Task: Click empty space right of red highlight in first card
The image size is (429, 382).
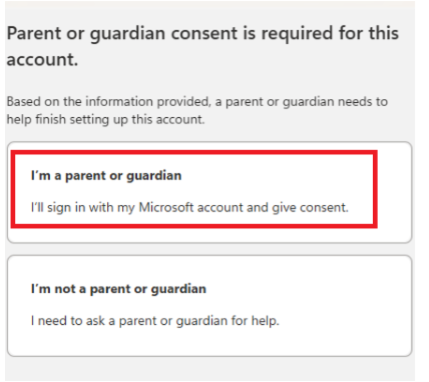Action: (394, 192)
